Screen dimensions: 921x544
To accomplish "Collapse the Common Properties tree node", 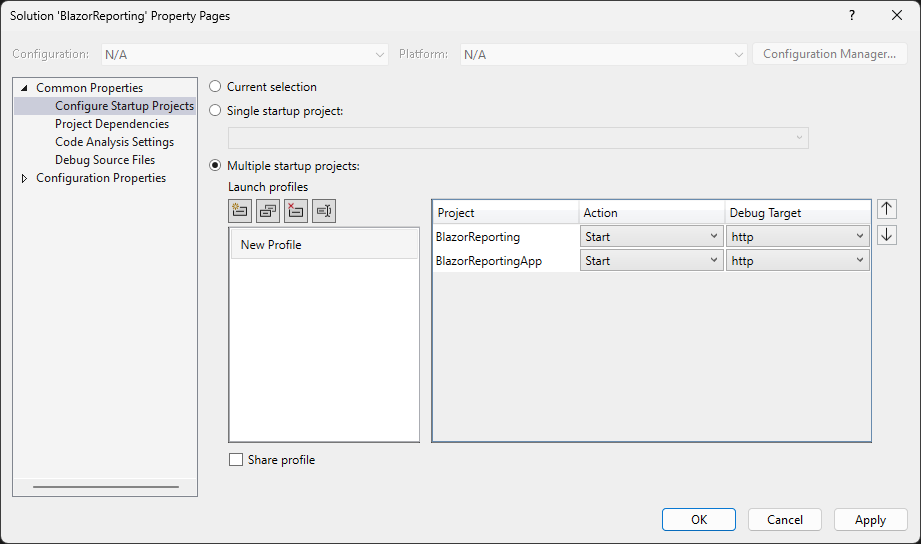I will 25,88.
